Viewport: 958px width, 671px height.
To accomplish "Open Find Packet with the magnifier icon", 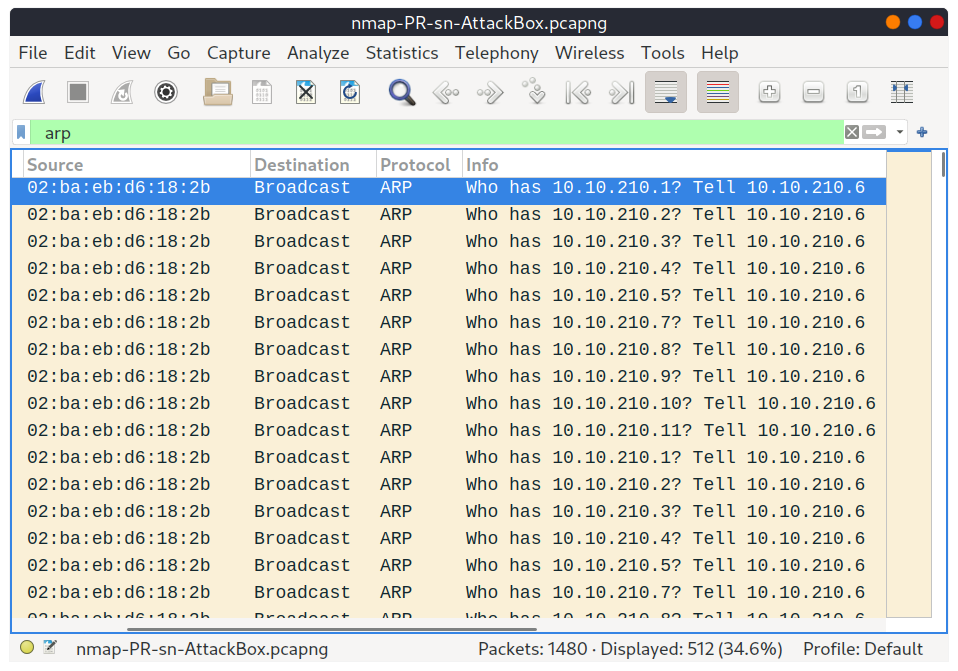I will point(402,93).
